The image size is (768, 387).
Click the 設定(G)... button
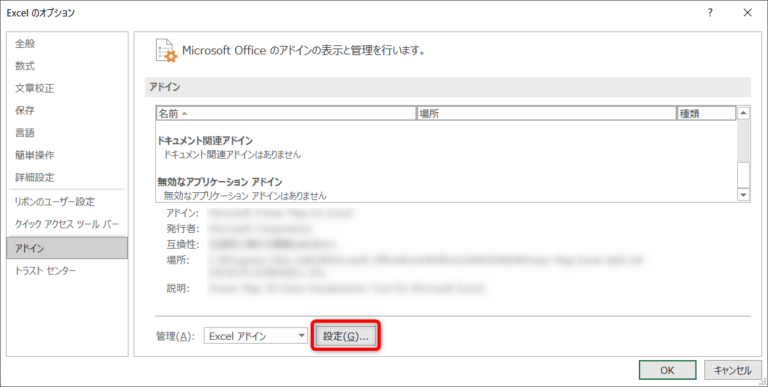click(x=346, y=336)
